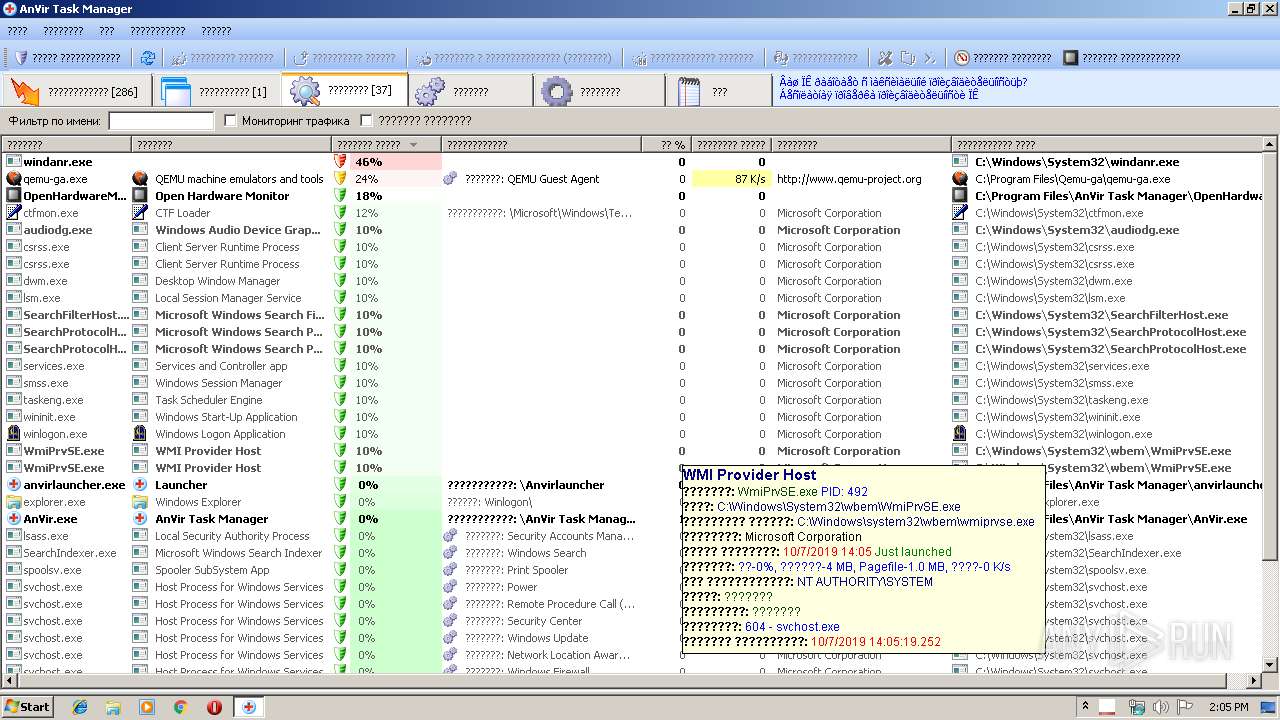Show hidden system tray icons
The image size is (1280, 720).
point(1085,707)
